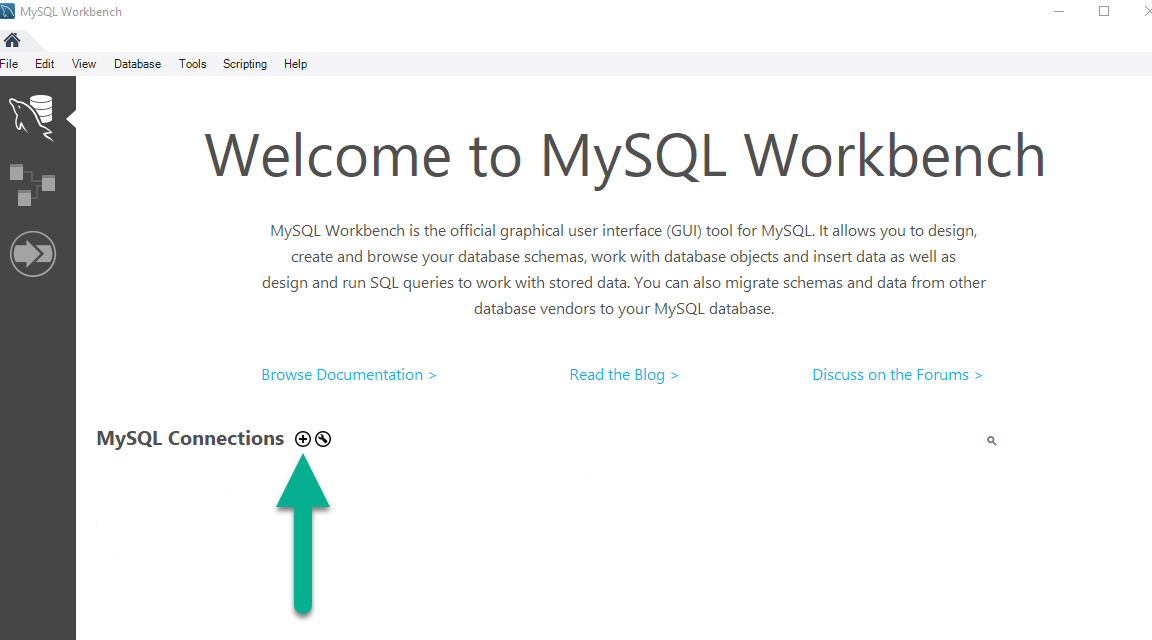
Task: Open the View menu
Action: click(83, 63)
